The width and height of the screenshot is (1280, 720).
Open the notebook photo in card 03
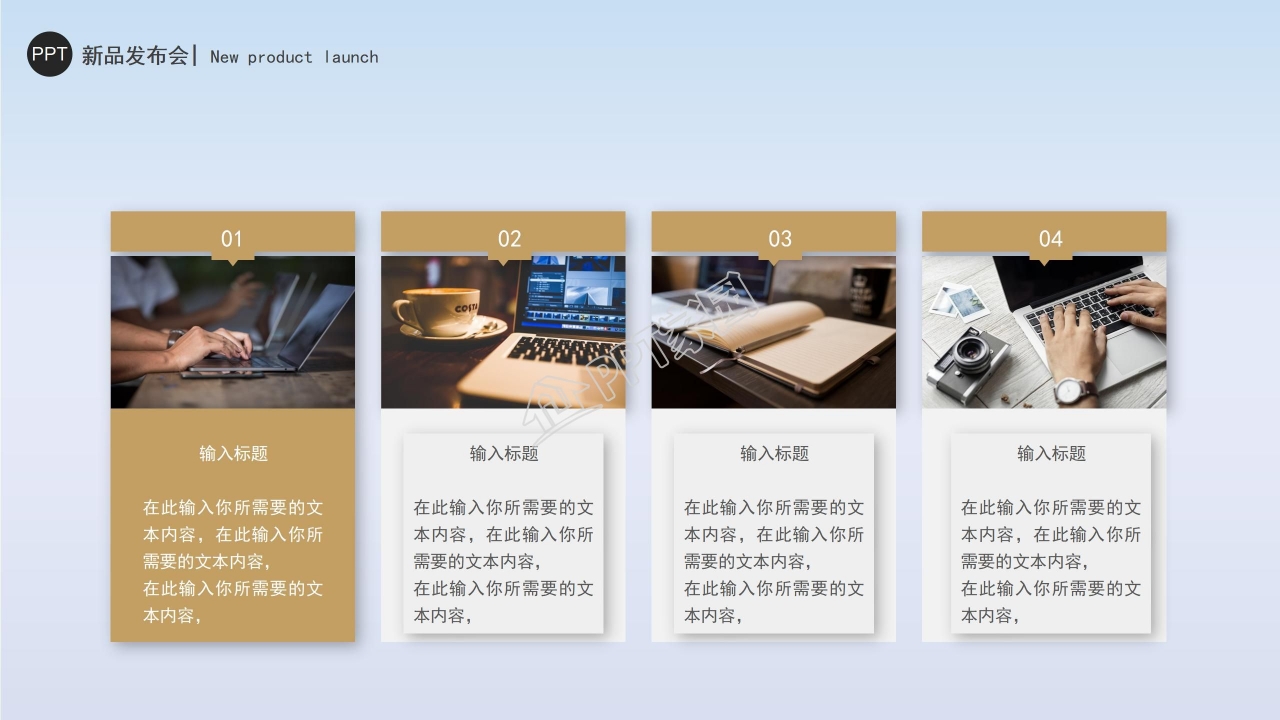773,332
